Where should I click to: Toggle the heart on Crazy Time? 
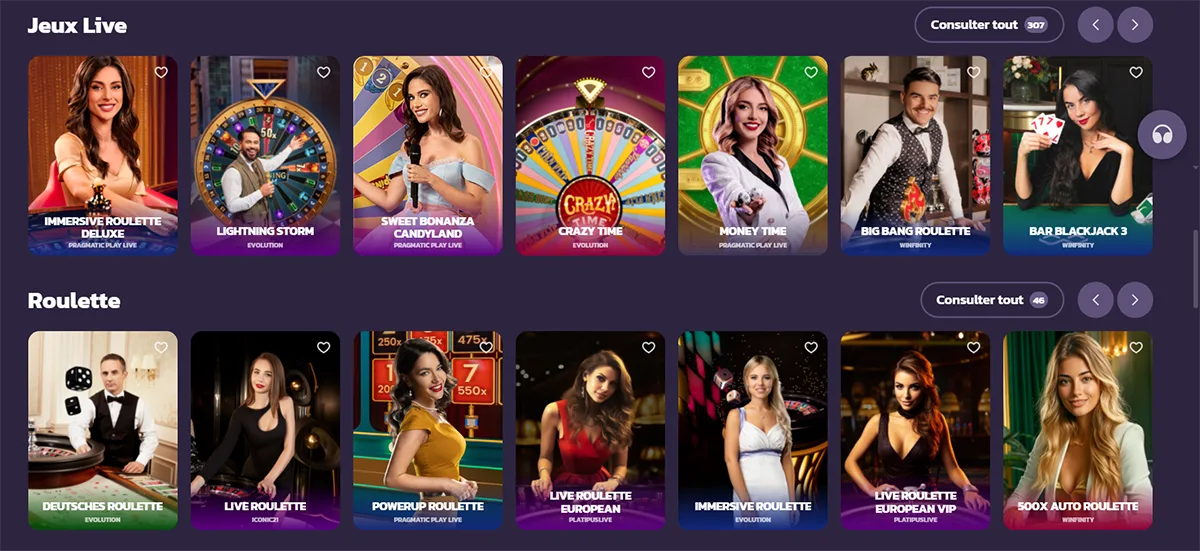(648, 72)
